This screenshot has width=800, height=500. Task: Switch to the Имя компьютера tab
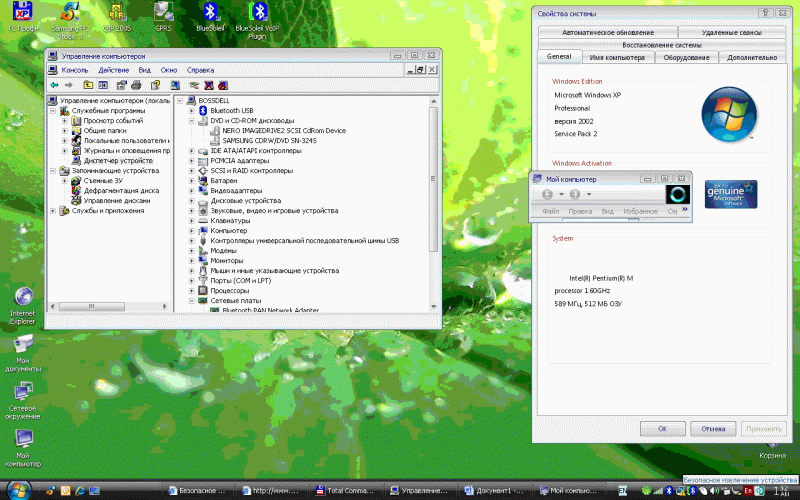[617, 58]
